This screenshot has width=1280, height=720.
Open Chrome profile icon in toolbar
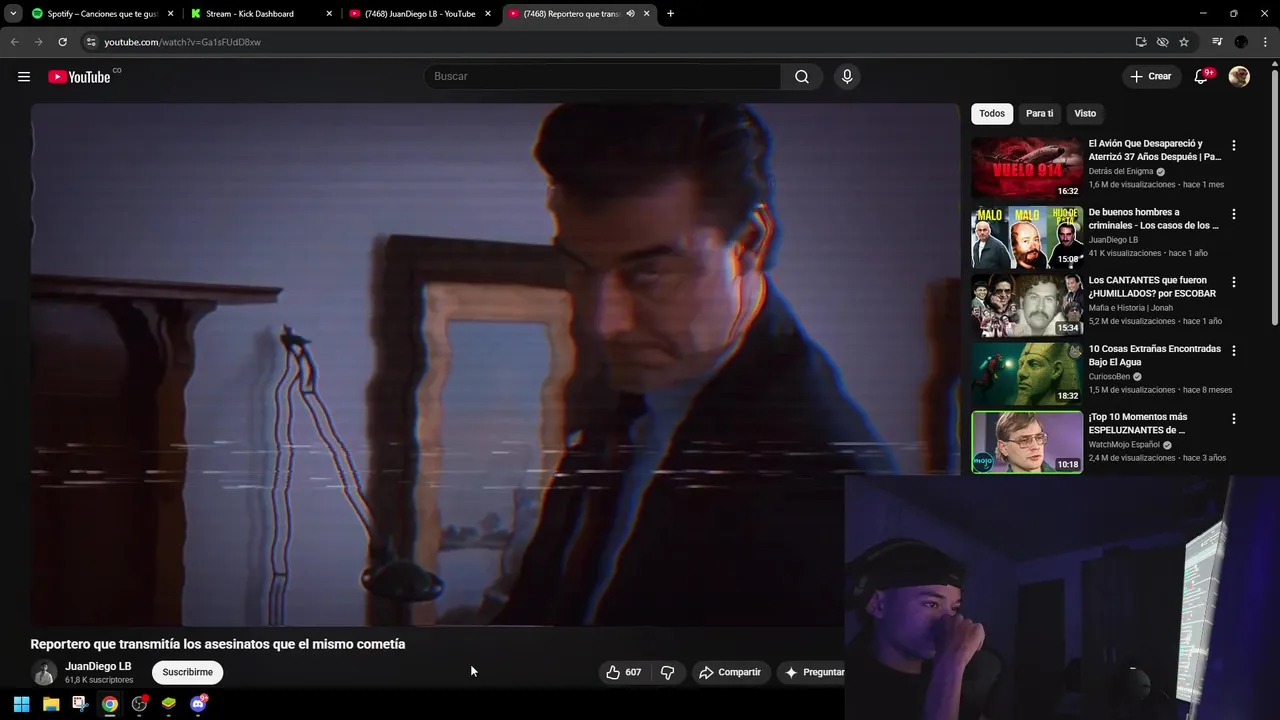coord(1241,42)
